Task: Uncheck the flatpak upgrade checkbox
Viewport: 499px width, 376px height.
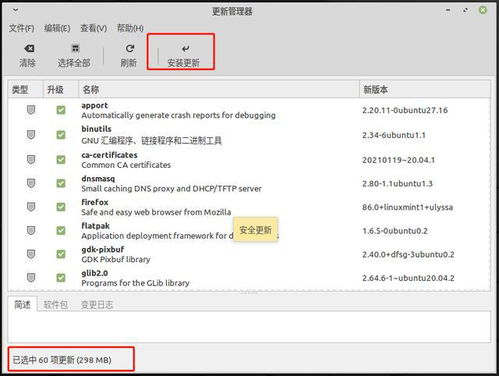Action: pos(61,231)
